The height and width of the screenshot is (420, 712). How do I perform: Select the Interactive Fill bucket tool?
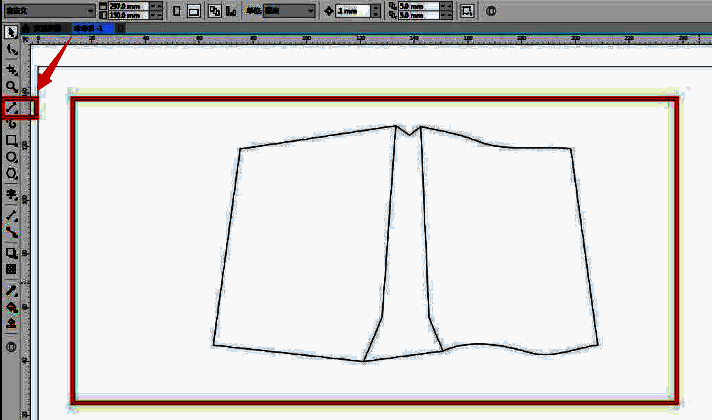point(12,306)
